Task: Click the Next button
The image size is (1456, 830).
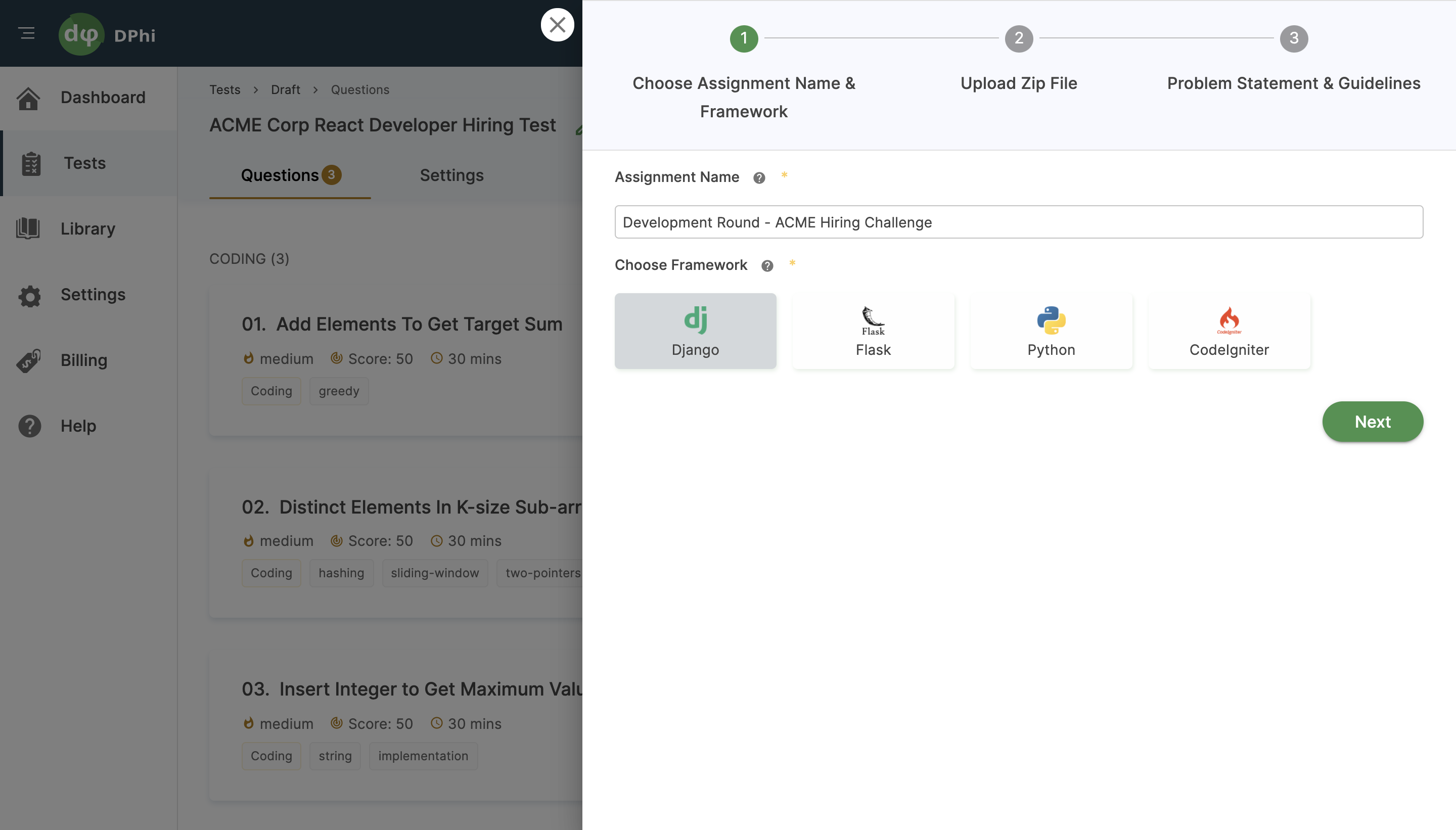Action: tap(1372, 422)
